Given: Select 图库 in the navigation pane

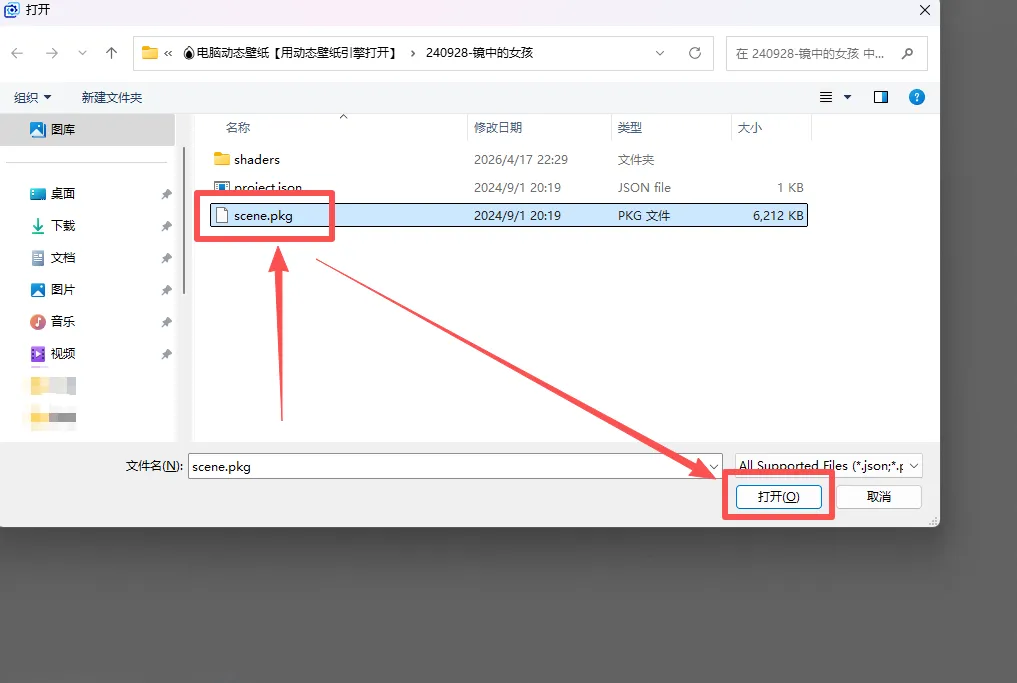Looking at the screenshot, I should pos(88,130).
